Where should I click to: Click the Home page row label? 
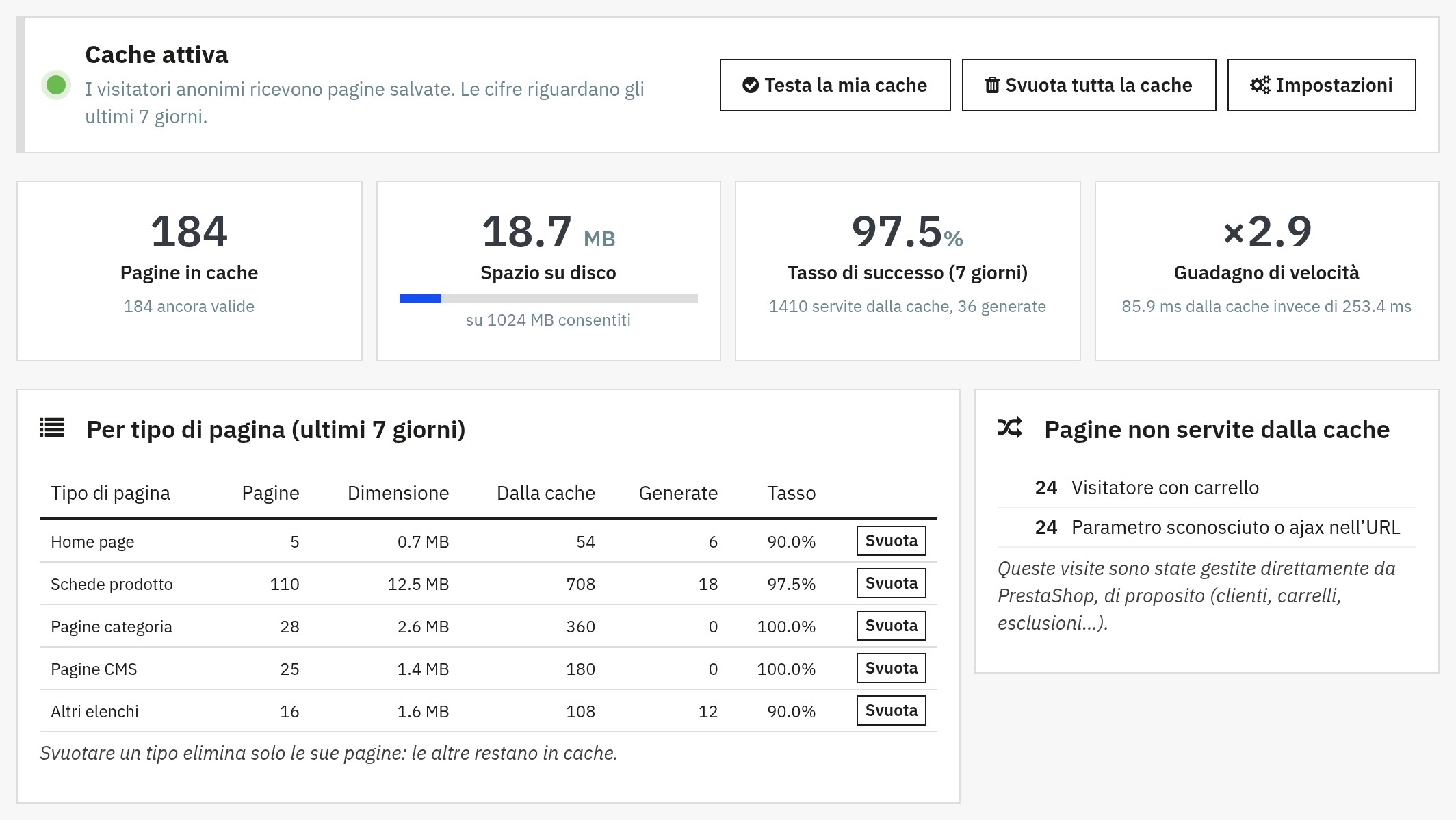click(x=92, y=541)
